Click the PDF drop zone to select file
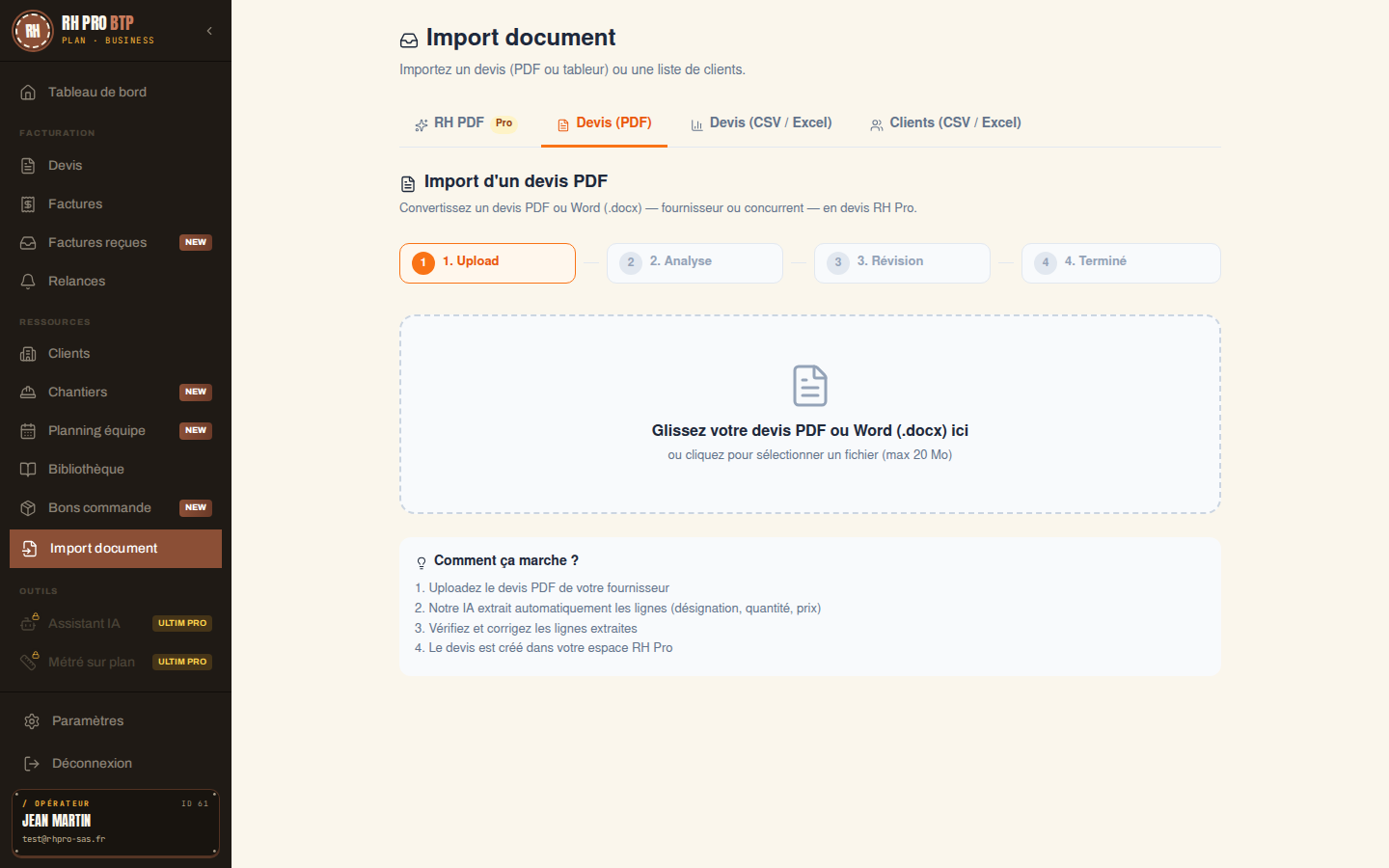 810,415
